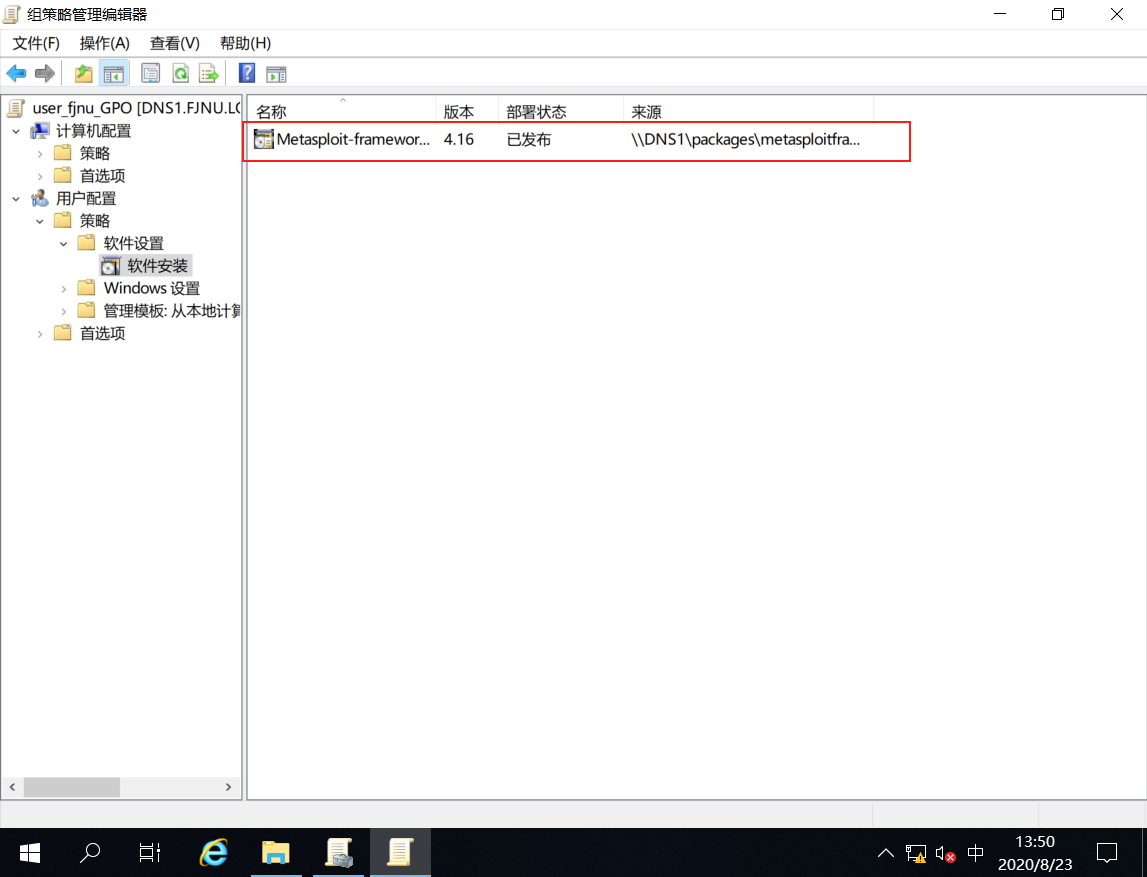Viewport: 1147px width, 877px height.
Task: Sort by the 来源 column header
Action: click(x=748, y=111)
